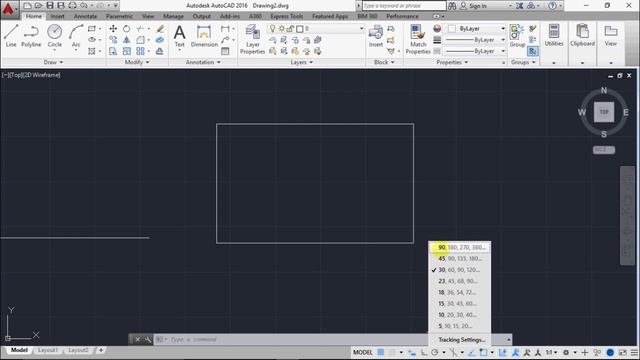Expand the Block panel
This screenshot has width=640, height=360.
click(x=384, y=62)
